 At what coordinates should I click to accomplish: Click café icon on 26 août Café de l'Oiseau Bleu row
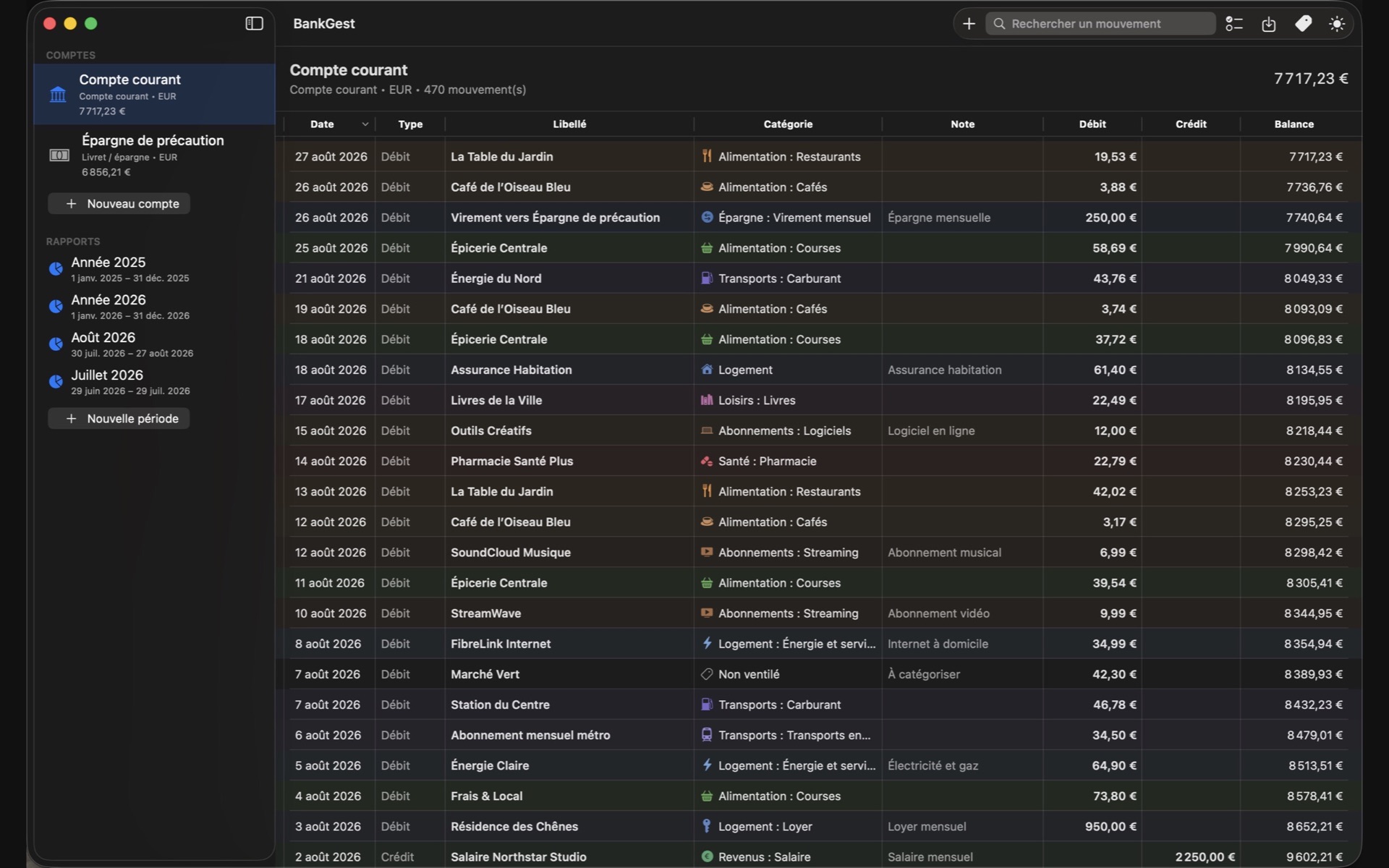pos(707,187)
